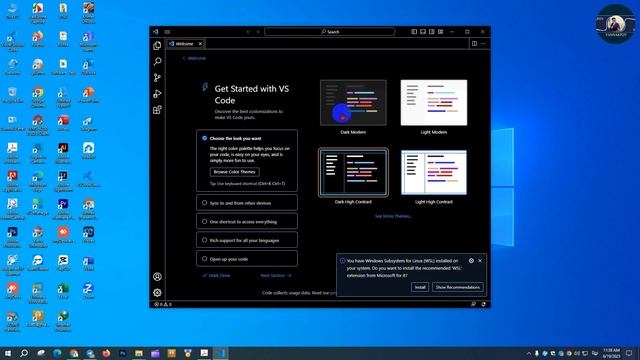The height and width of the screenshot is (360, 640).
Task: Click the Next Section link
Action: 276,276
